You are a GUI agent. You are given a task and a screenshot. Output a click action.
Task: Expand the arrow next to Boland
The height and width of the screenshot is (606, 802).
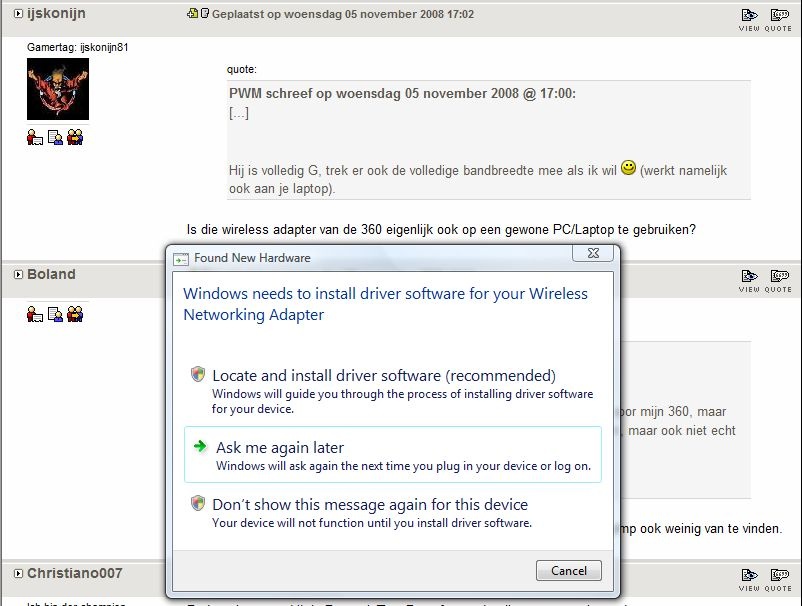point(18,275)
